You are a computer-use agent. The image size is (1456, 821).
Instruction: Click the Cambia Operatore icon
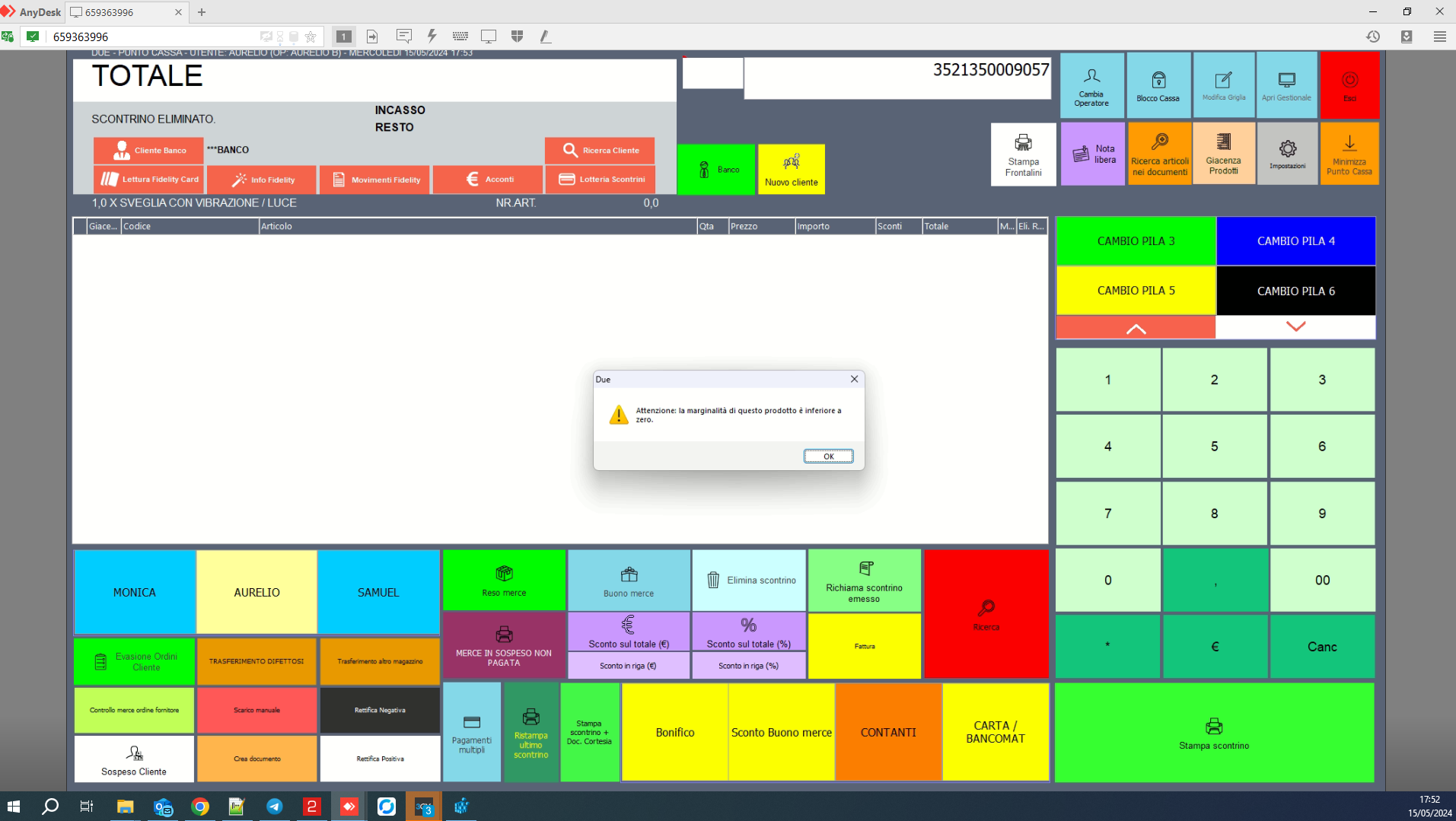click(x=1091, y=77)
